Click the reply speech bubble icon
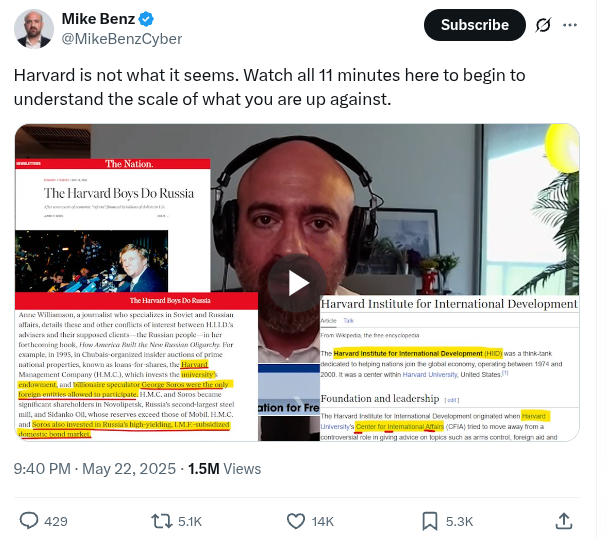Screen dimensions: 607x539 (x=29, y=521)
